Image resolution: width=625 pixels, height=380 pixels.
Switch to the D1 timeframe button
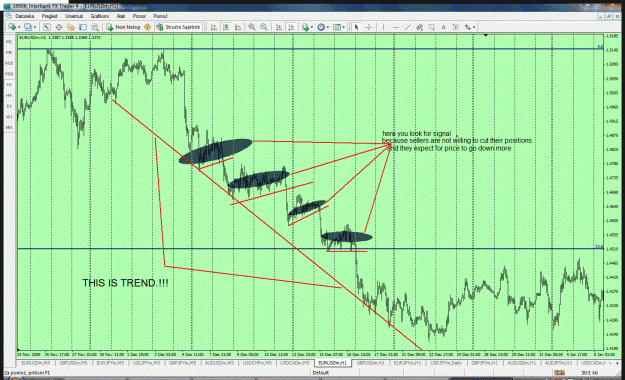[9, 106]
